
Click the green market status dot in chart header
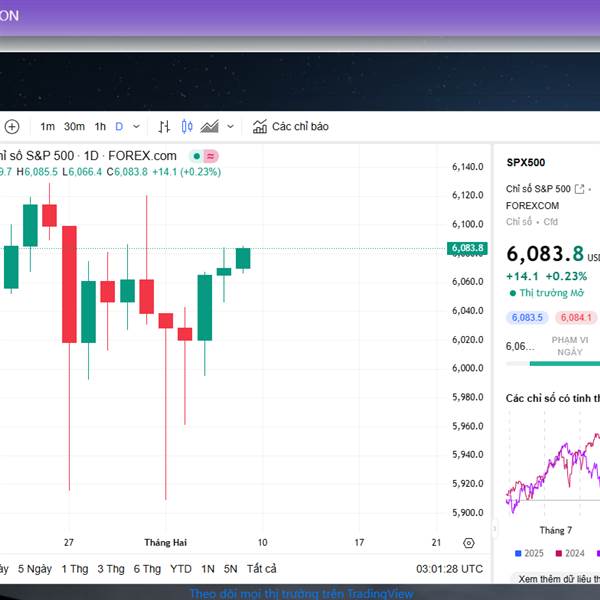pos(197,156)
